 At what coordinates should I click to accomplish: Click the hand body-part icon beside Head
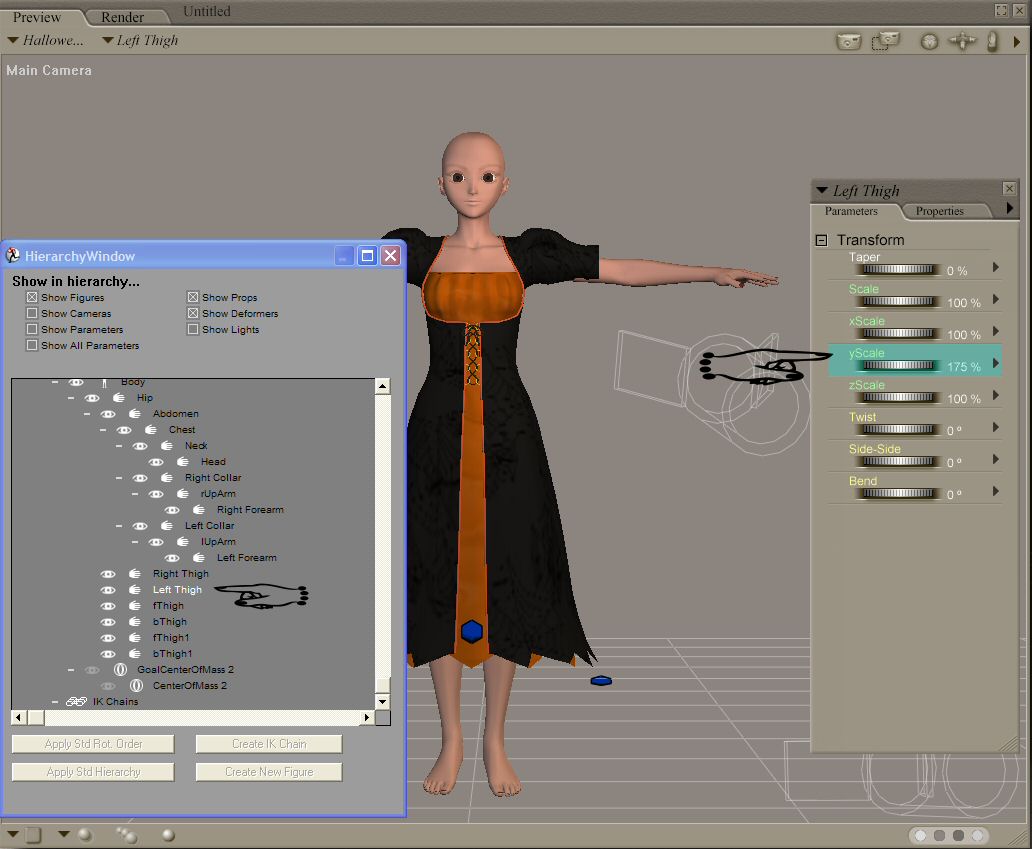pyautogui.click(x=182, y=462)
